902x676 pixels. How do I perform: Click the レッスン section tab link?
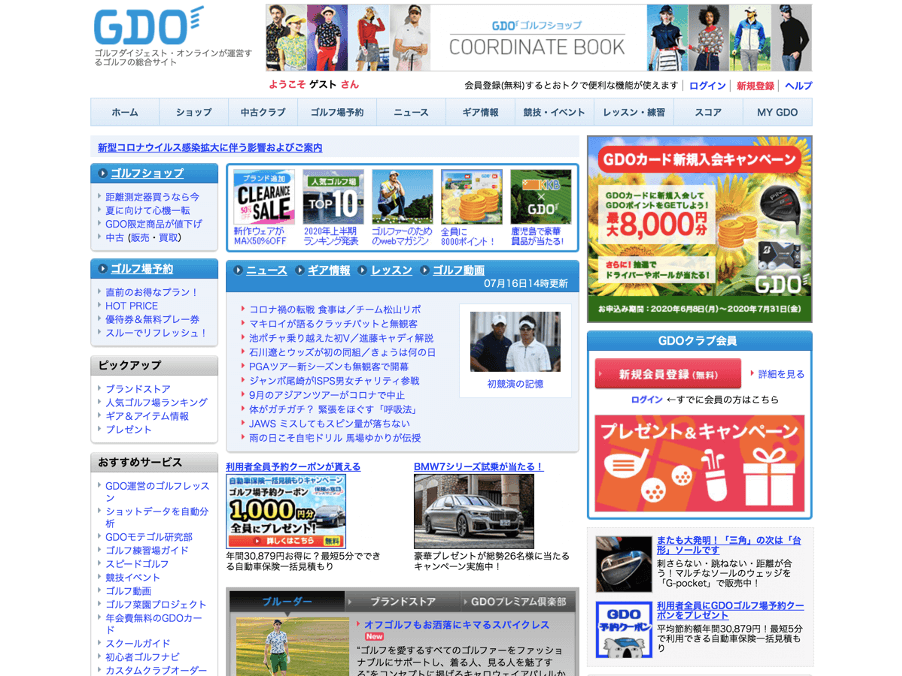391,270
